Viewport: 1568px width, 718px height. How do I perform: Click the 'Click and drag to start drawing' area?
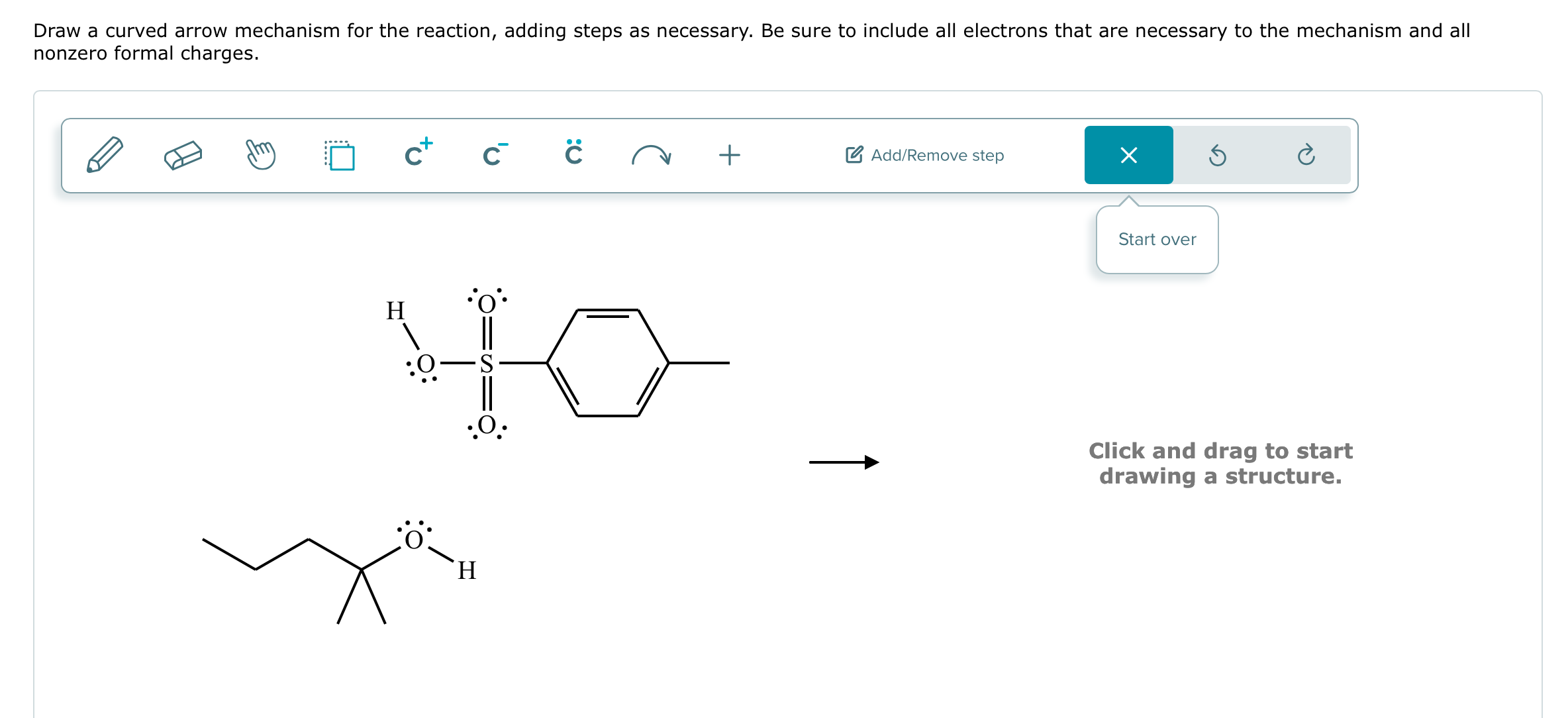click(1220, 463)
